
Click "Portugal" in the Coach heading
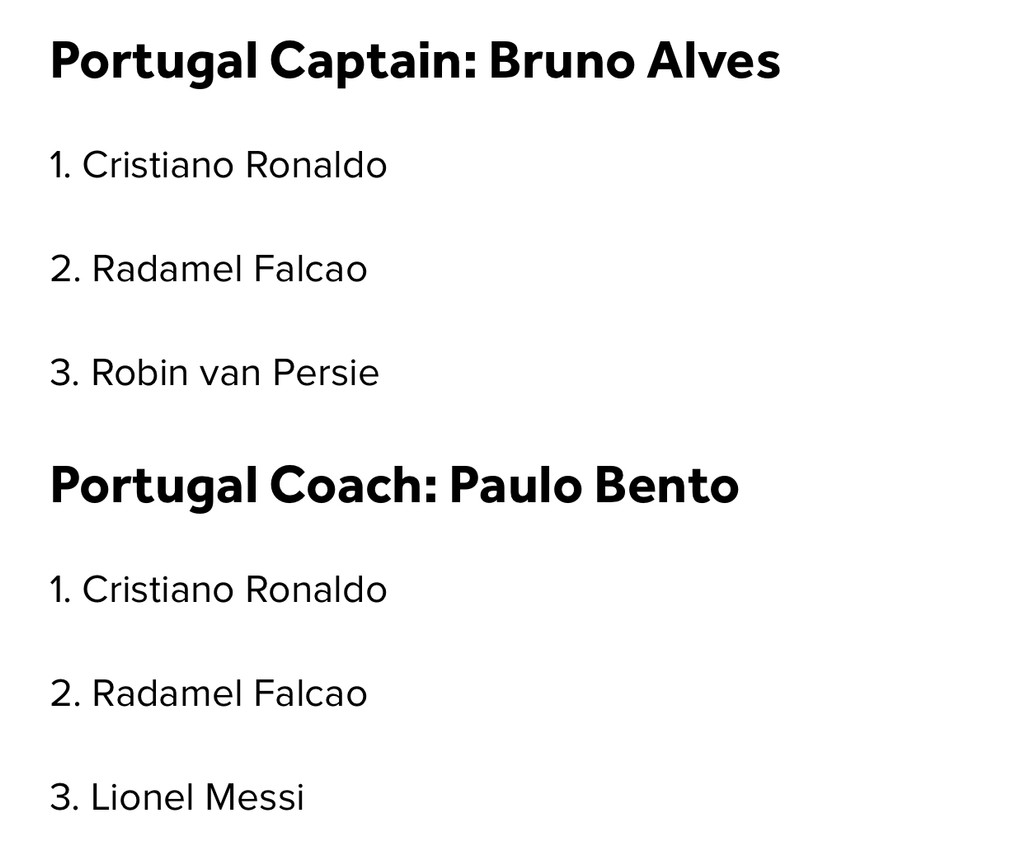154,486
